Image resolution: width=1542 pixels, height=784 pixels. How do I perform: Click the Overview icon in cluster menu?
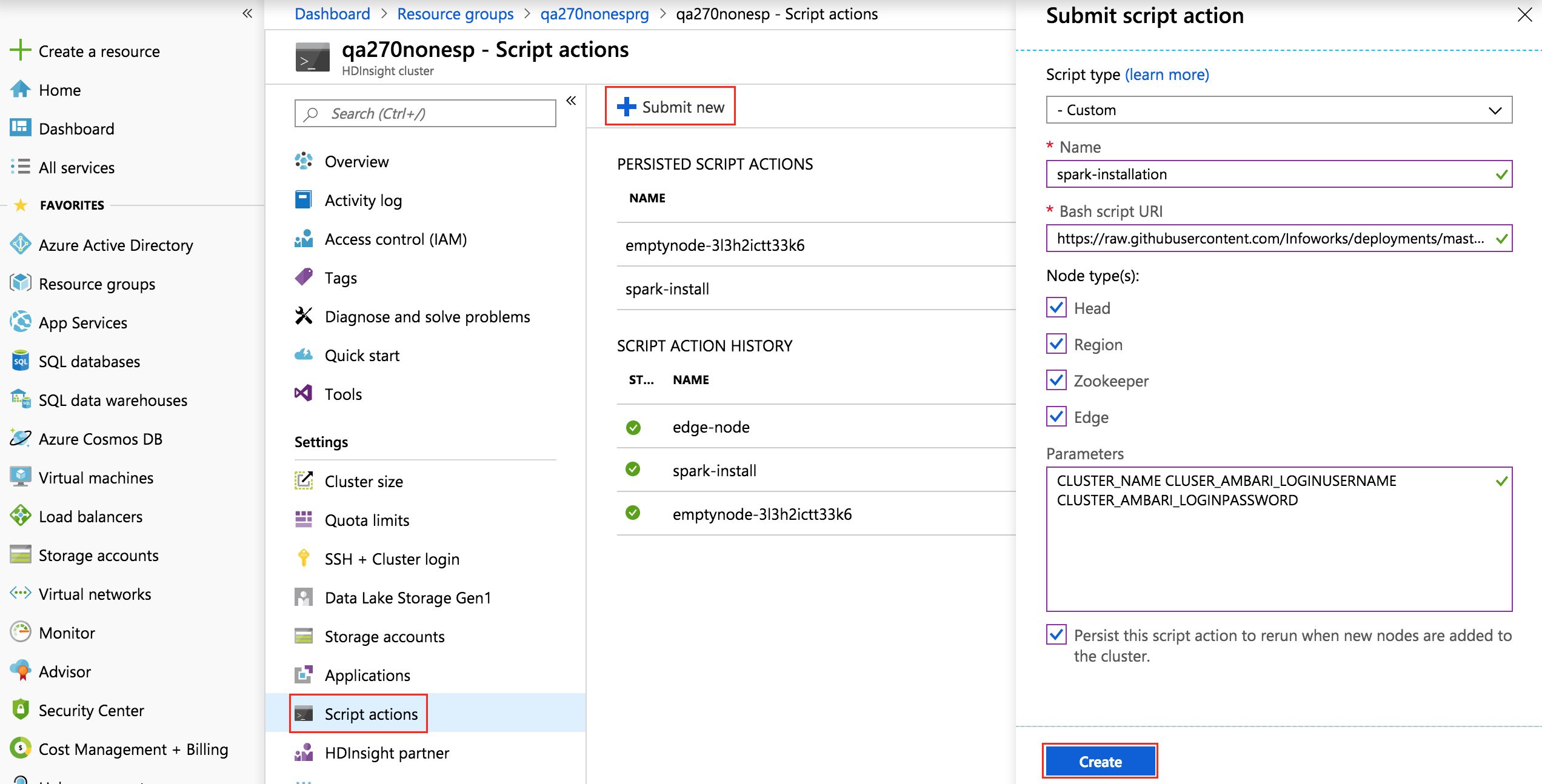tap(304, 161)
